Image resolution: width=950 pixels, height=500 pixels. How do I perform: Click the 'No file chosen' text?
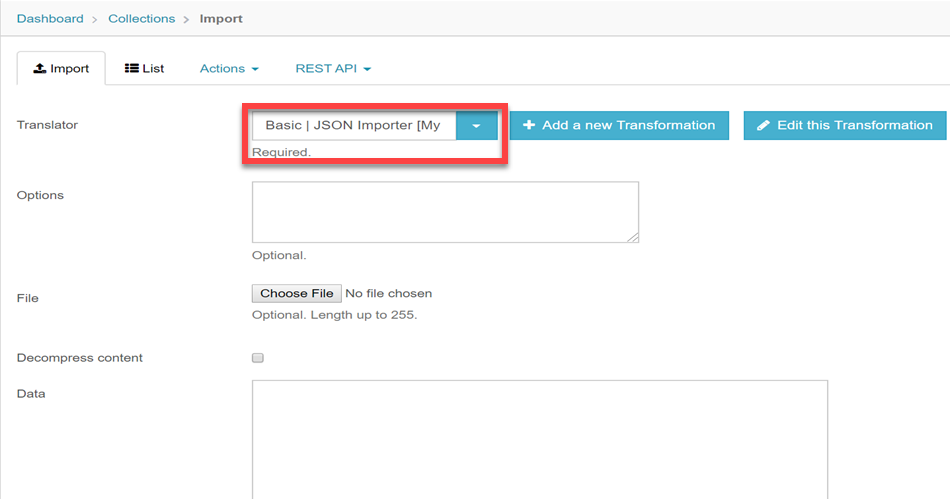(x=388, y=293)
